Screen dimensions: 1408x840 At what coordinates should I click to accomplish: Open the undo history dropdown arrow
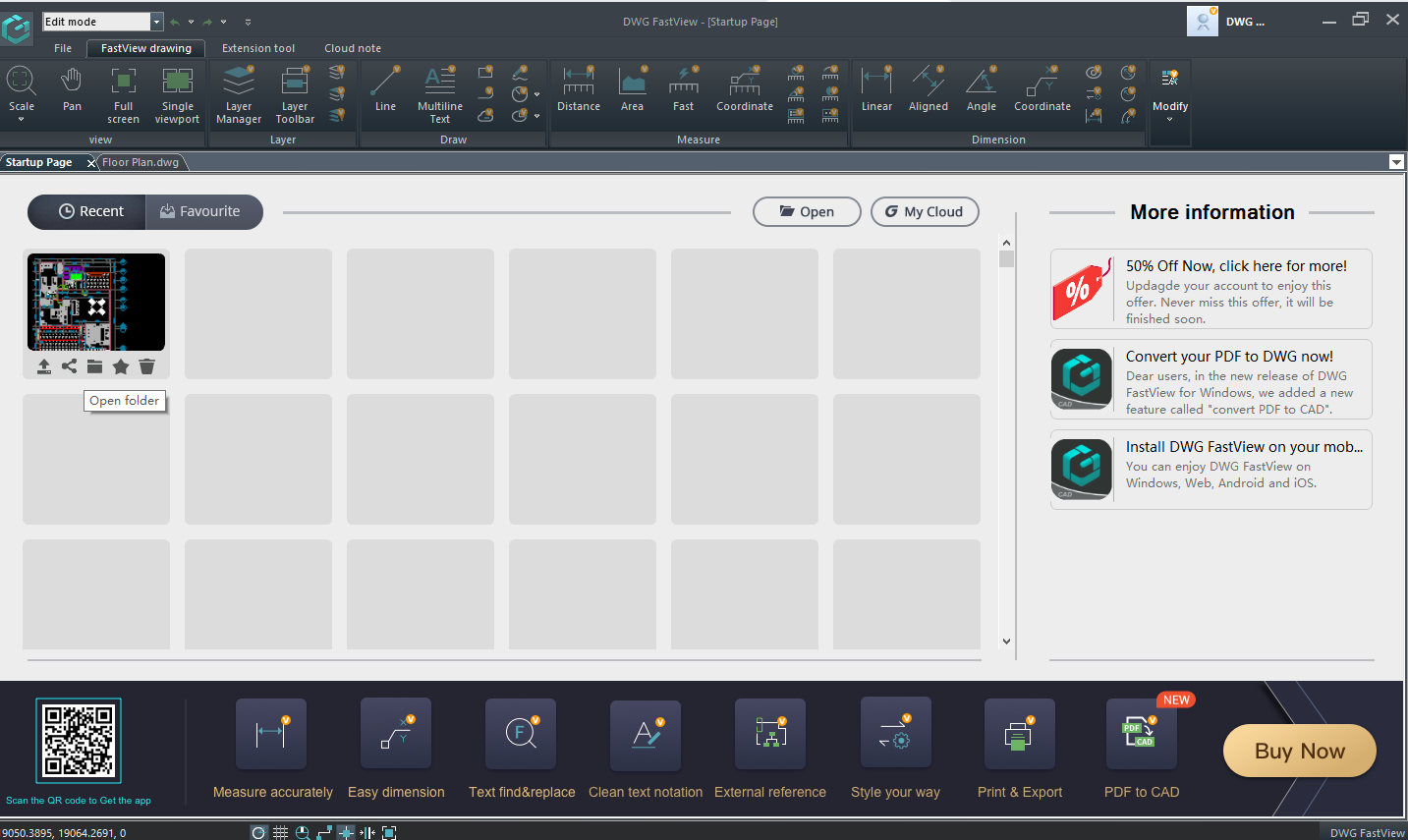[x=191, y=22]
